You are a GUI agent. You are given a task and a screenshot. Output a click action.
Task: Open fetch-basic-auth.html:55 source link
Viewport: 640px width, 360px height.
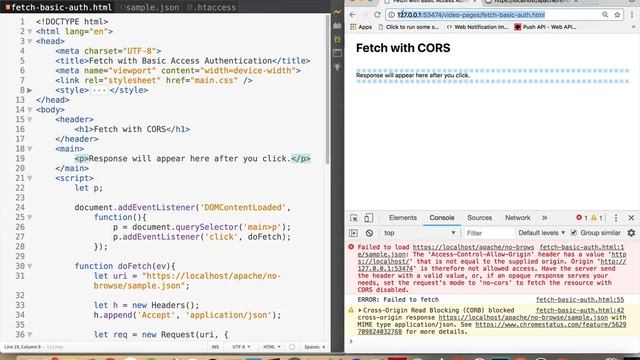point(580,300)
